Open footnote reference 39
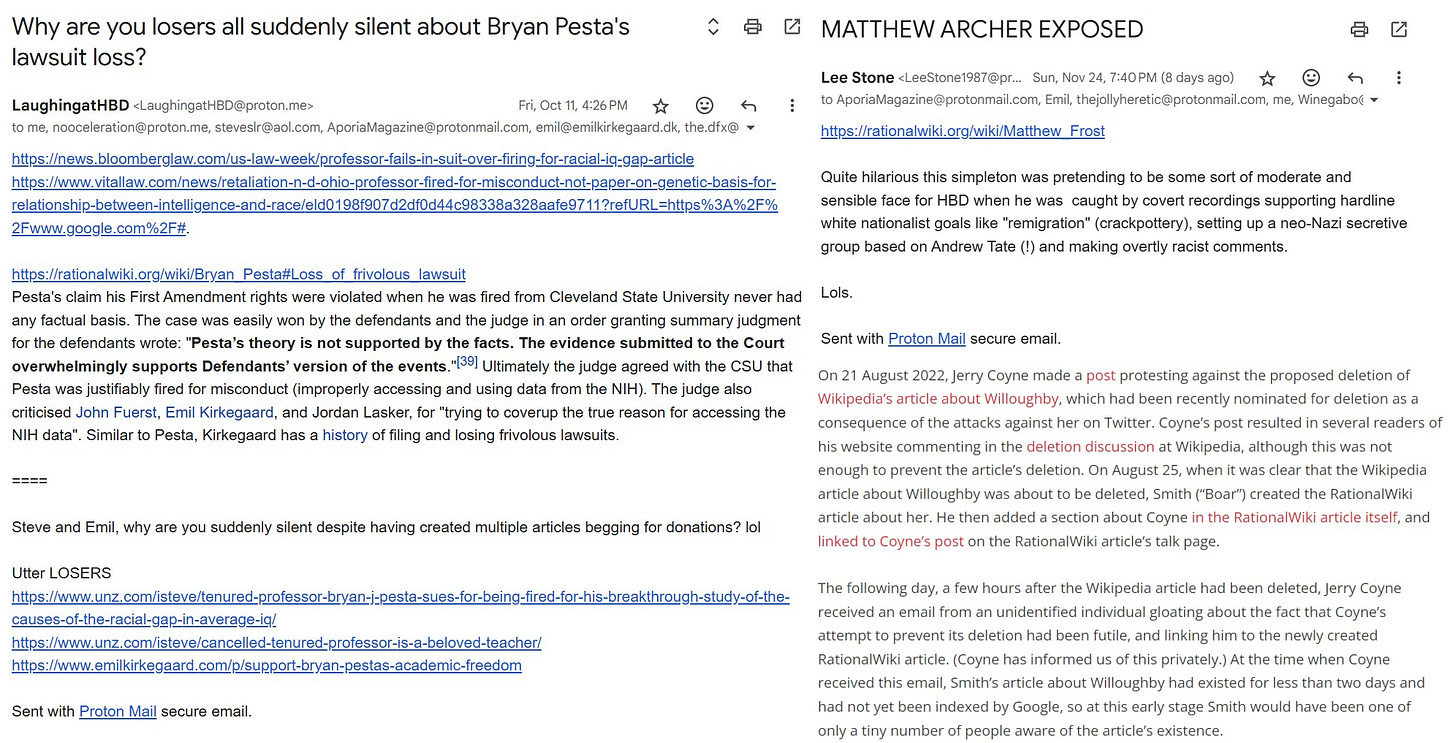The width and height of the screenshot is (1456, 743). pos(467,361)
